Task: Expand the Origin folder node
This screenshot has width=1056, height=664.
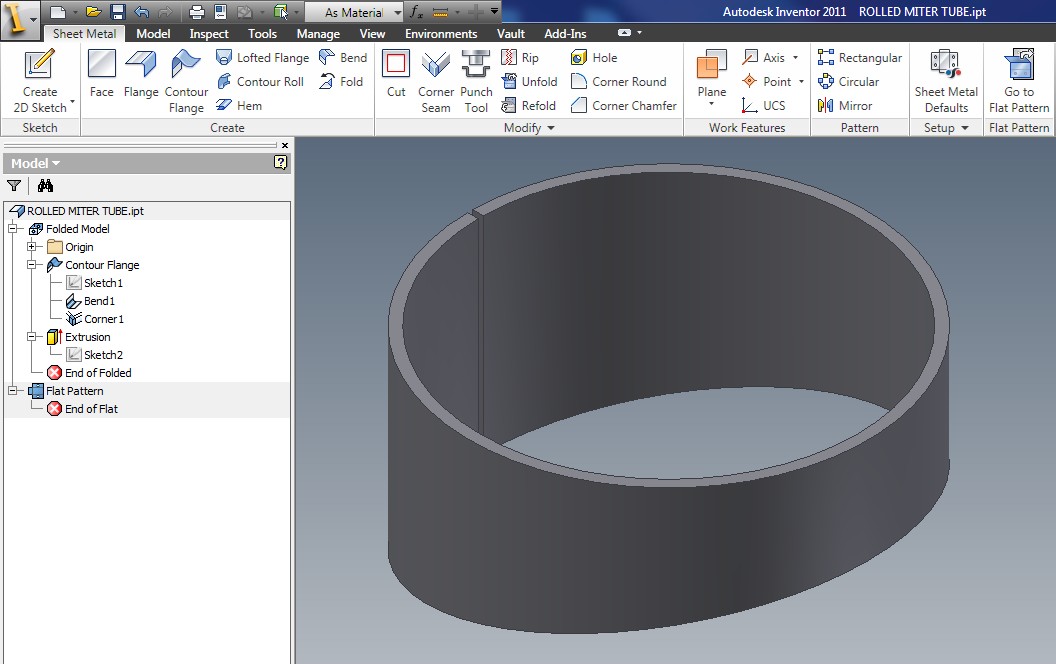Action: tap(32, 247)
